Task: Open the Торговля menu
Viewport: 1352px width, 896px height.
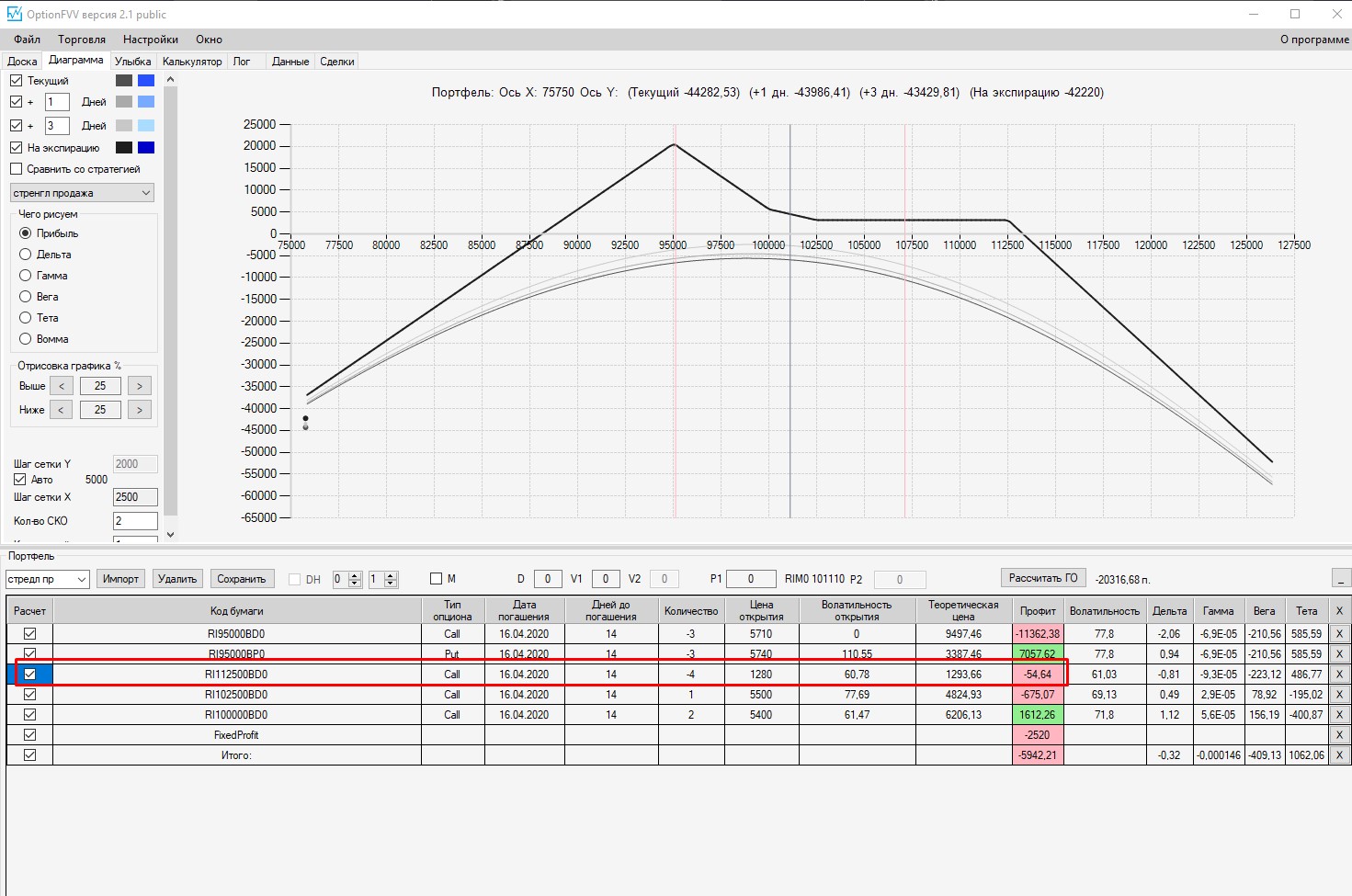Action: coord(82,40)
